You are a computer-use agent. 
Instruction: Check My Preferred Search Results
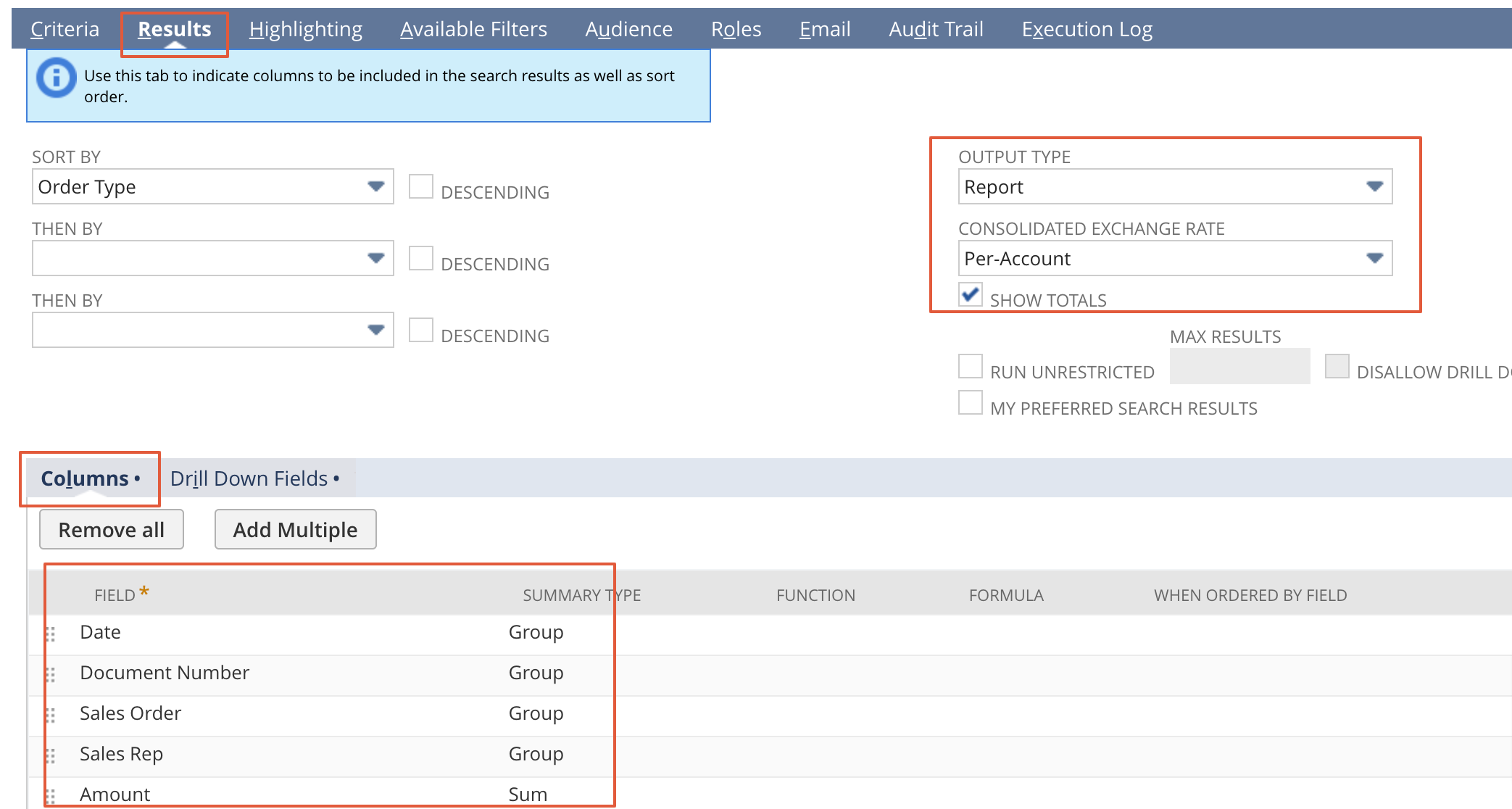pyautogui.click(x=971, y=402)
